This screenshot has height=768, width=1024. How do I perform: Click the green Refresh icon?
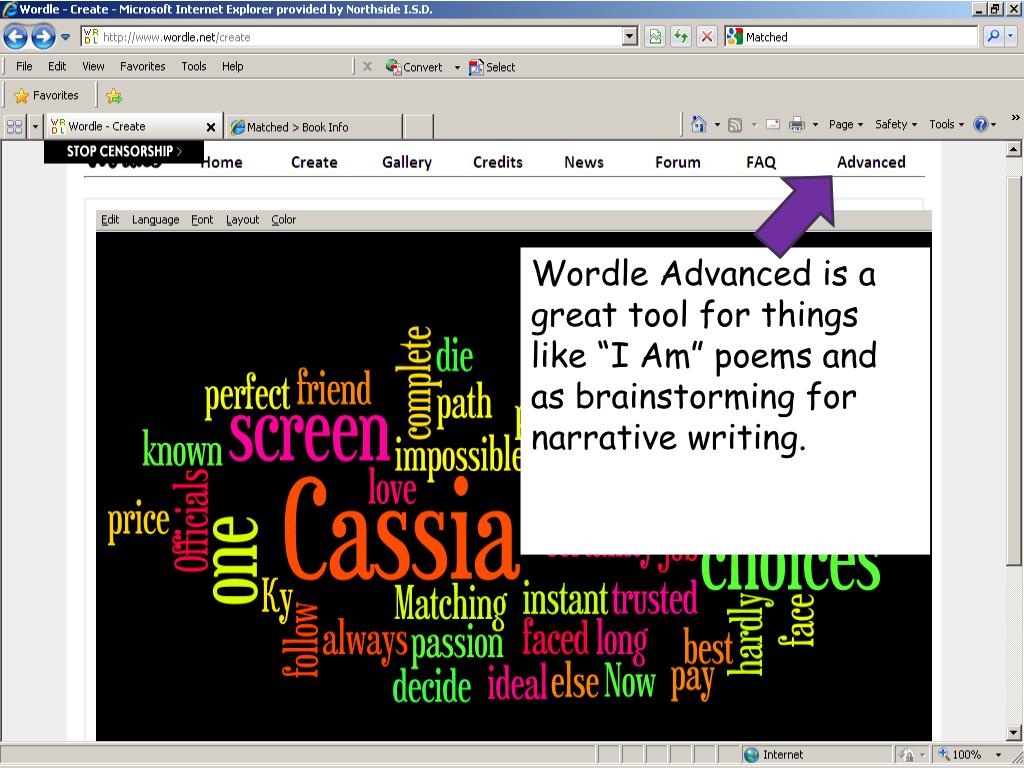680,37
